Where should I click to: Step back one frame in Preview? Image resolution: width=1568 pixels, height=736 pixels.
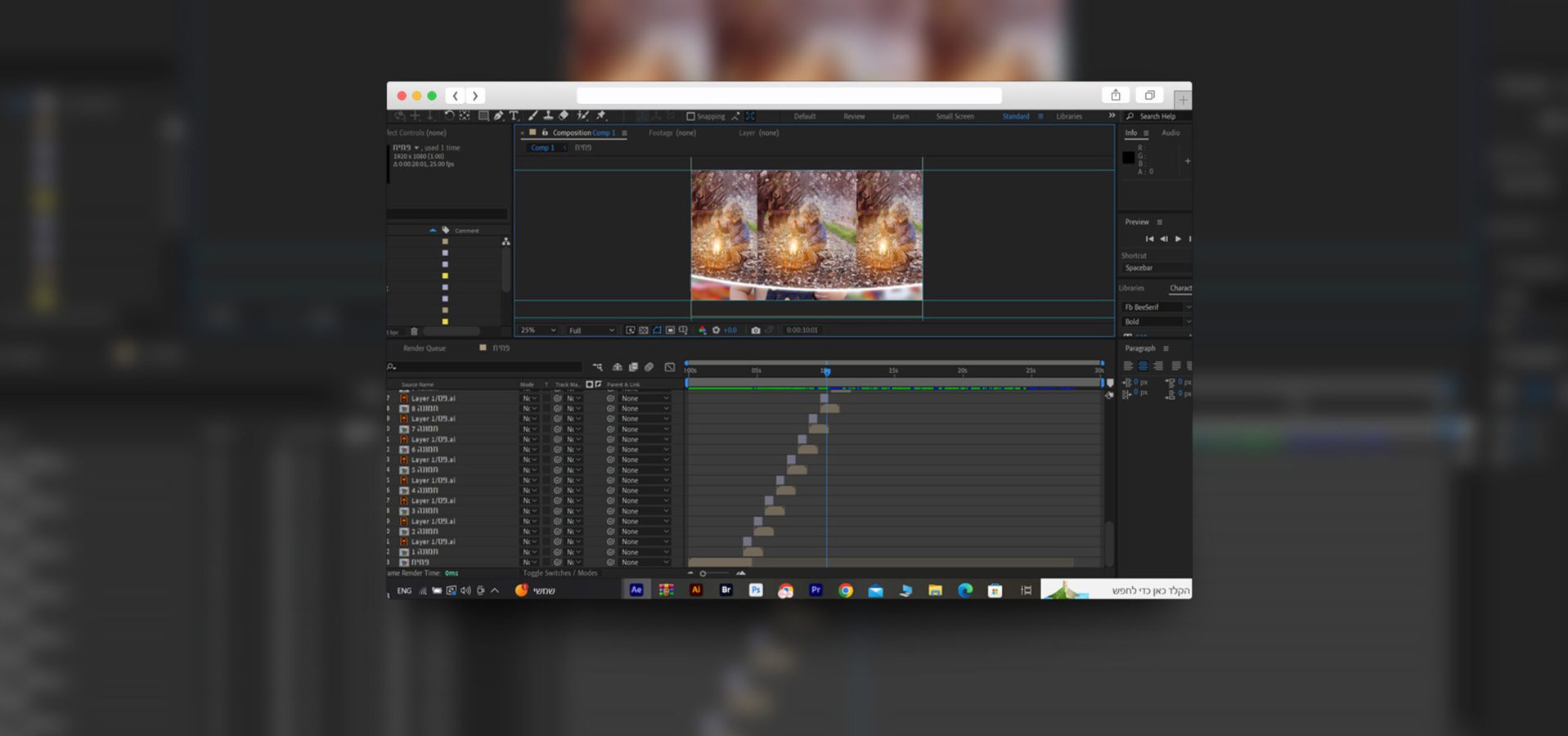pyautogui.click(x=1164, y=239)
